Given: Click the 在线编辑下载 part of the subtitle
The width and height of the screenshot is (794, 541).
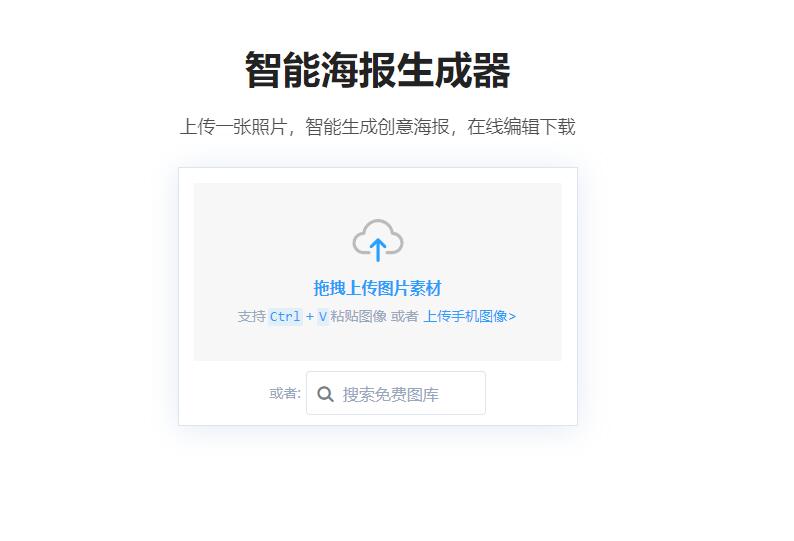Looking at the screenshot, I should click(521, 127).
